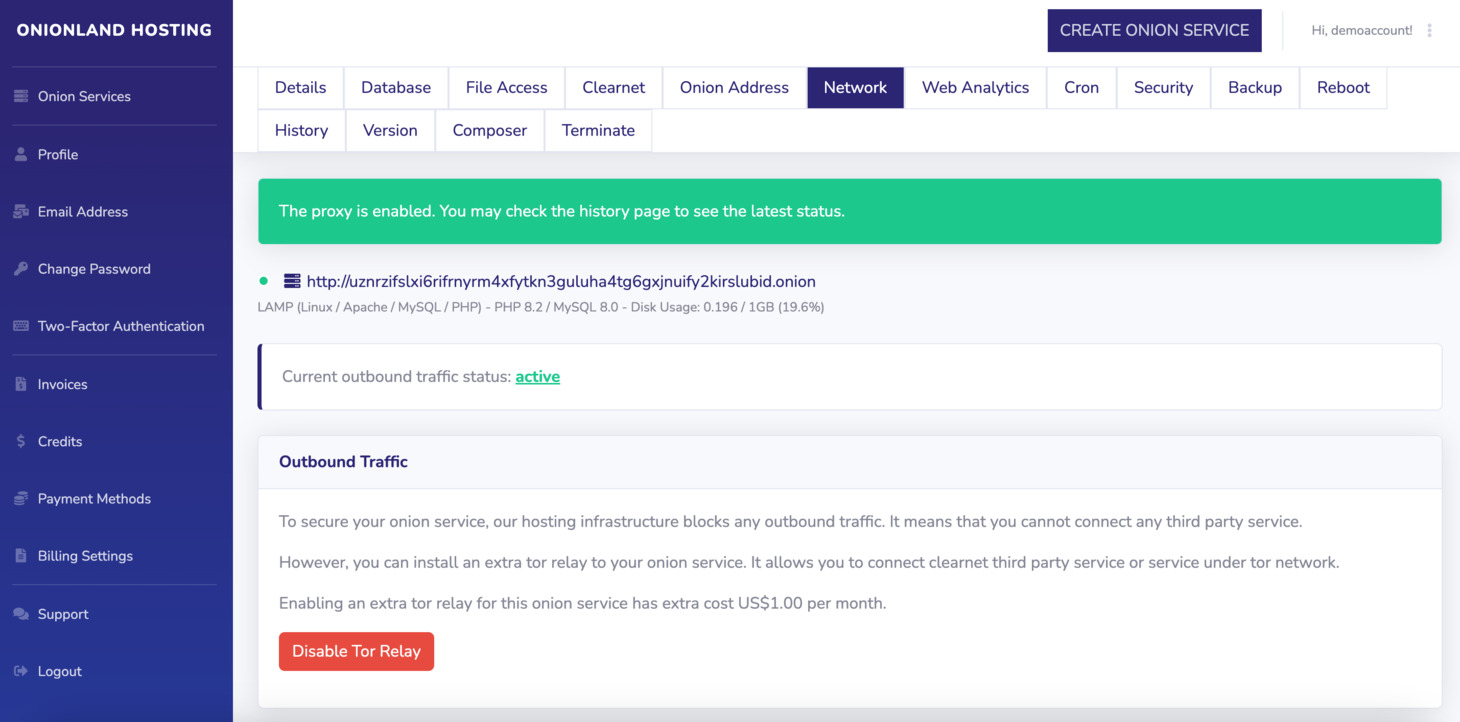Click the Payment Methods coins icon

(x=21, y=498)
